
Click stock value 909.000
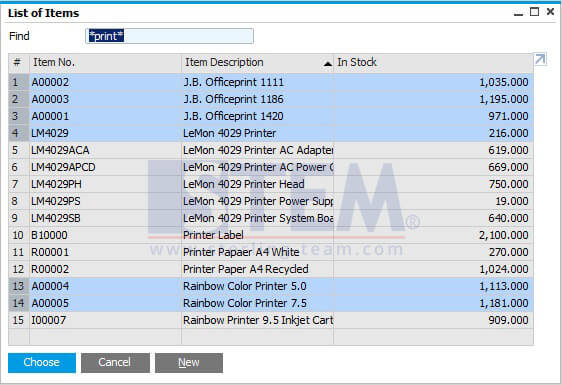point(509,320)
